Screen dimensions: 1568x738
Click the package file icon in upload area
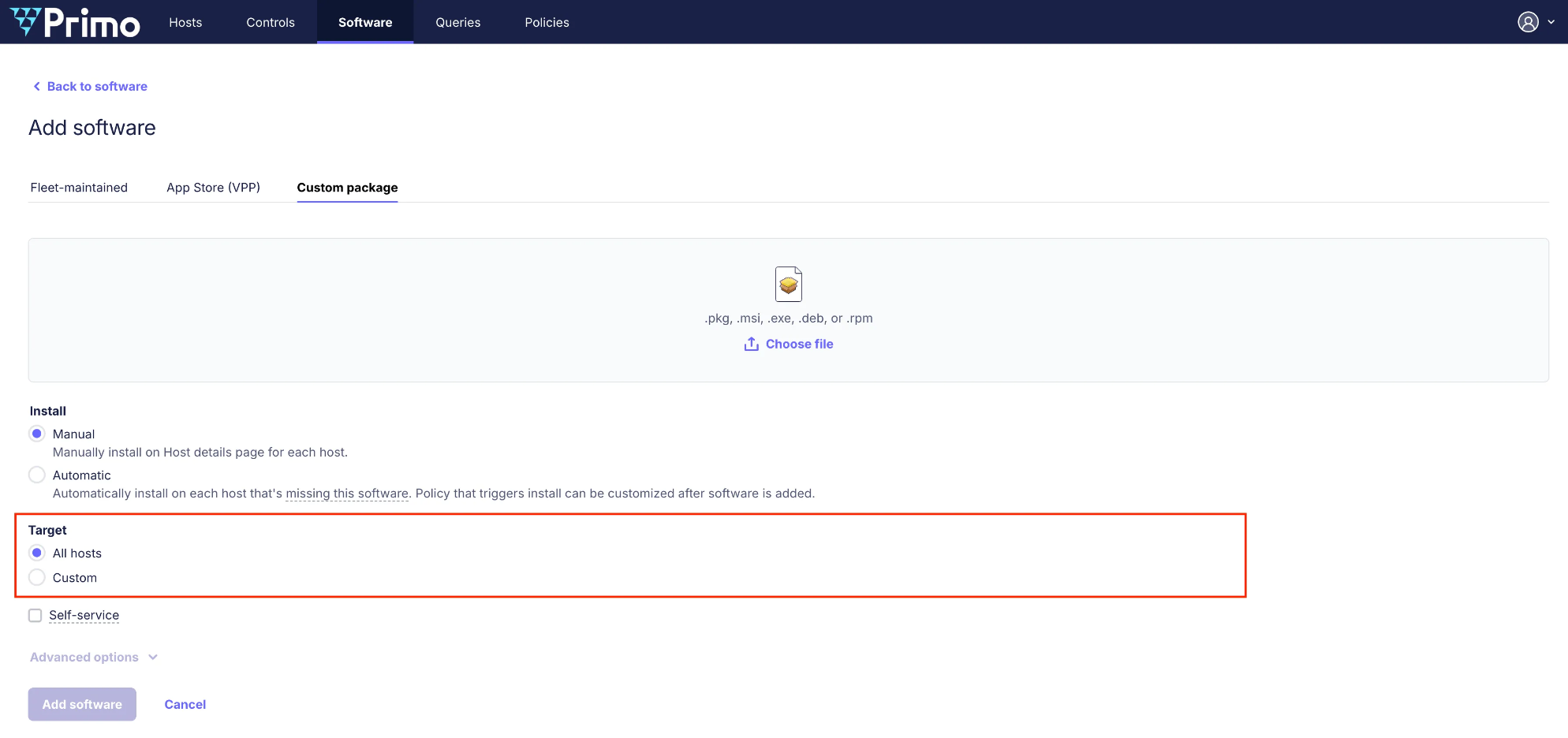(x=788, y=285)
